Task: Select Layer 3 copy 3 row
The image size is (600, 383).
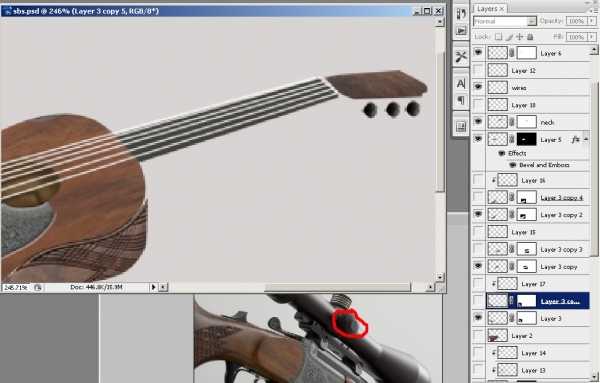Action: point(537,249)
